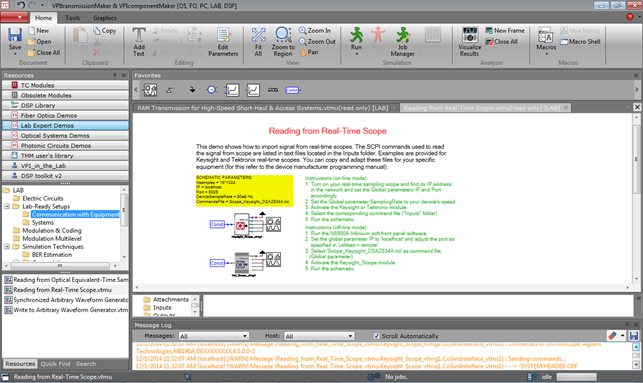The image size is (643, 383).
Task: Open the Macros menu
Action: (x=546, y=41)
